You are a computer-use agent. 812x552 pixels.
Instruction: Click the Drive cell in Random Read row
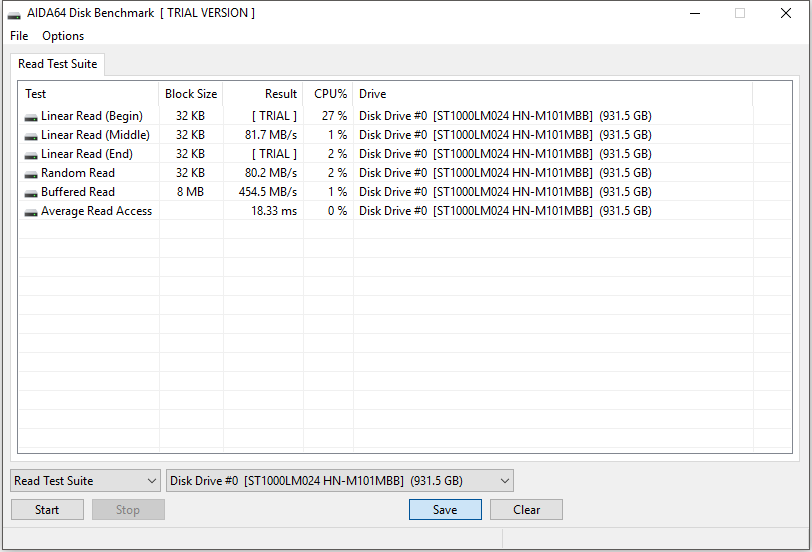point(505,173)
